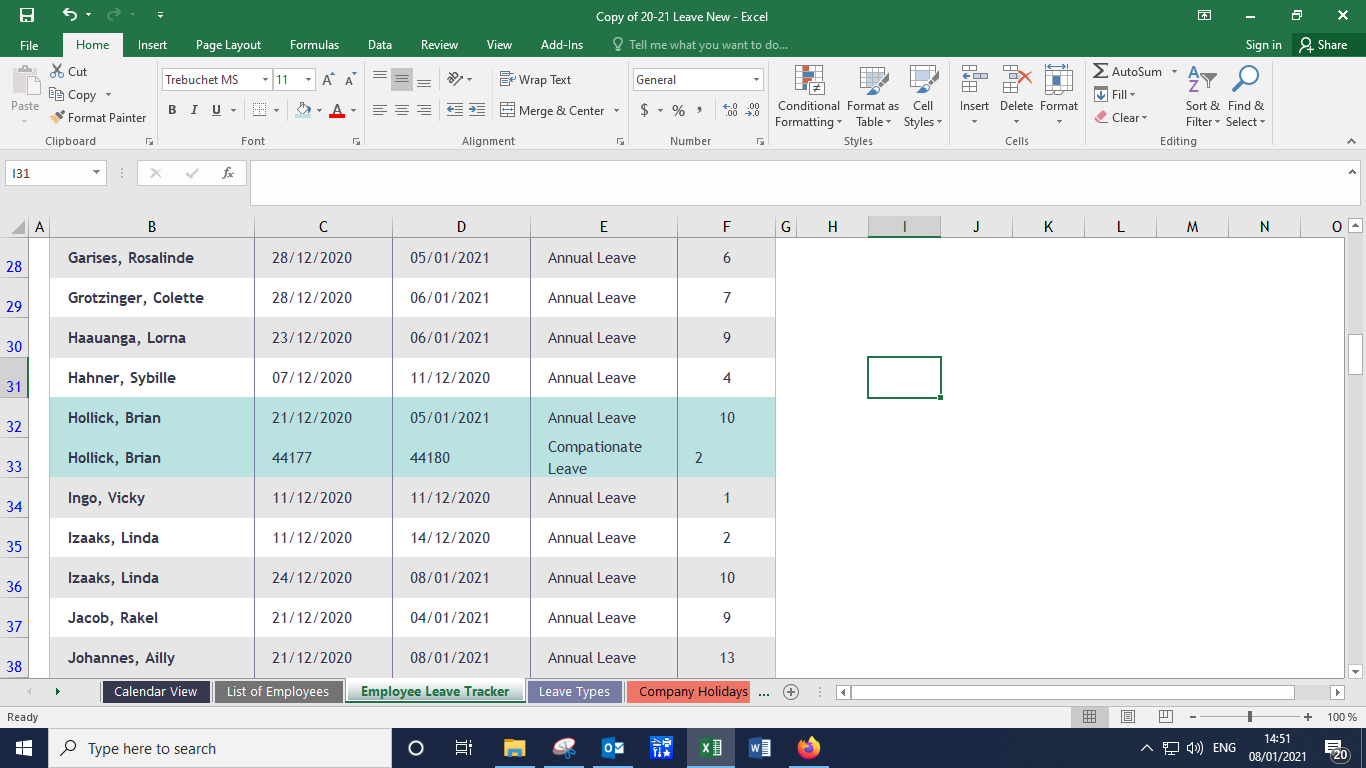The height and width of the screenshot is (768, 1366).
Task: Click Increase Decimal icon
Action: (730, 110)
